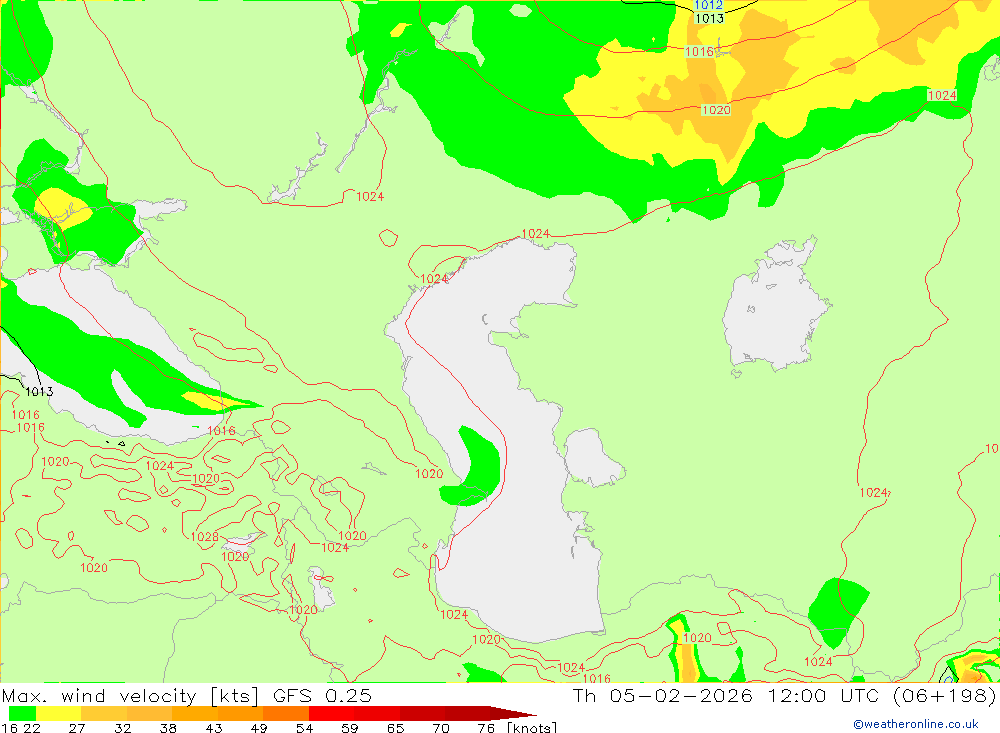Click the yellow 22-27 knots legend swatch

59,713
